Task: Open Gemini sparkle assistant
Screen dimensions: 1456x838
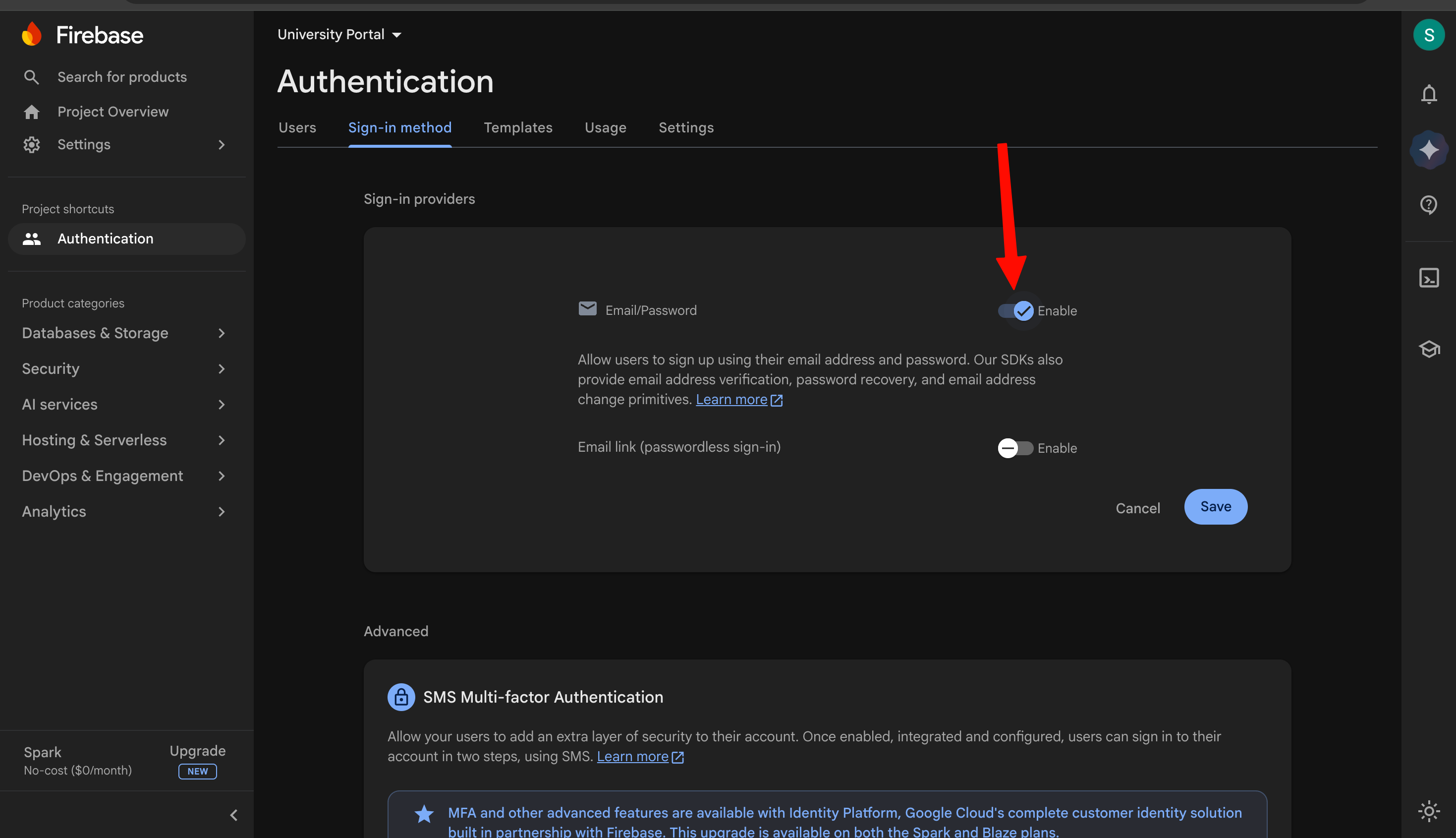Action: coord(1429,150)
